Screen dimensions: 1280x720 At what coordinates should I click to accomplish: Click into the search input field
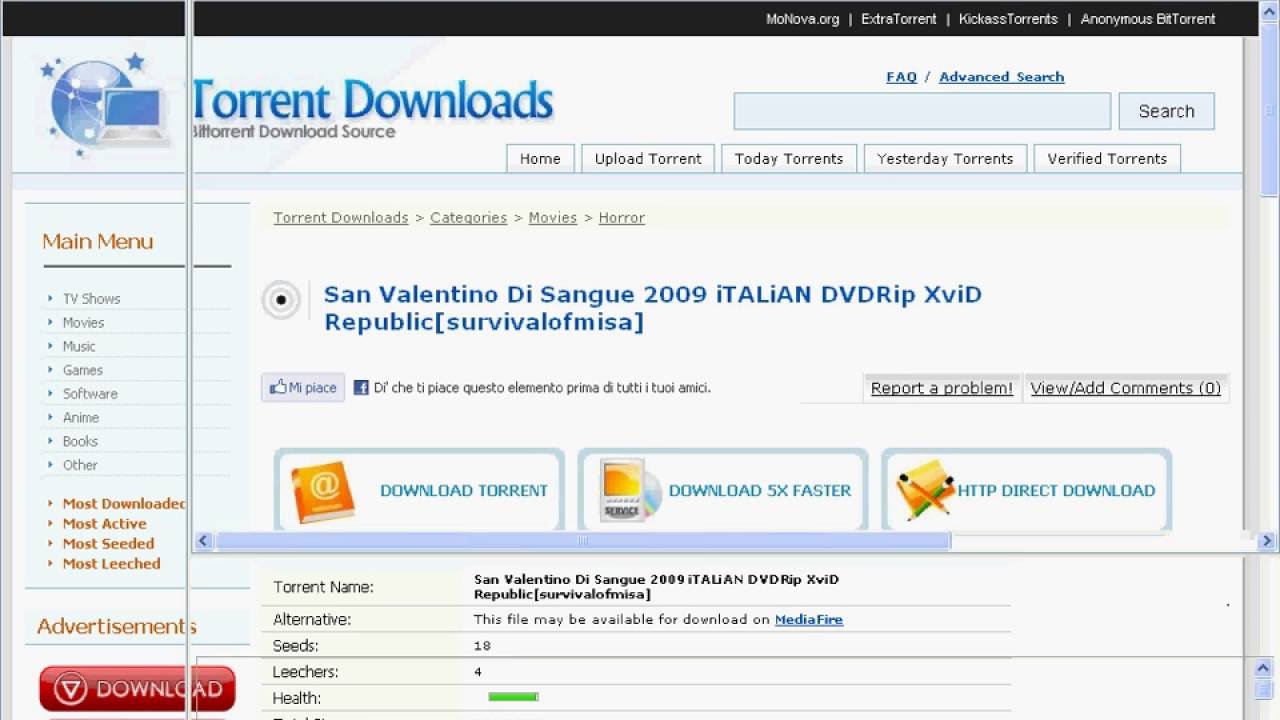pos(922,111)
